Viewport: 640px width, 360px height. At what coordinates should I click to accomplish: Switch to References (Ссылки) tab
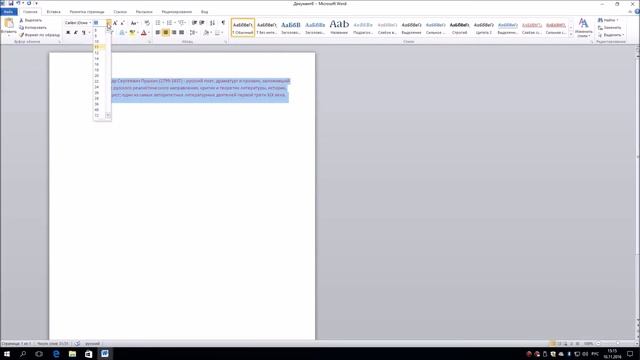pos(120,12)
